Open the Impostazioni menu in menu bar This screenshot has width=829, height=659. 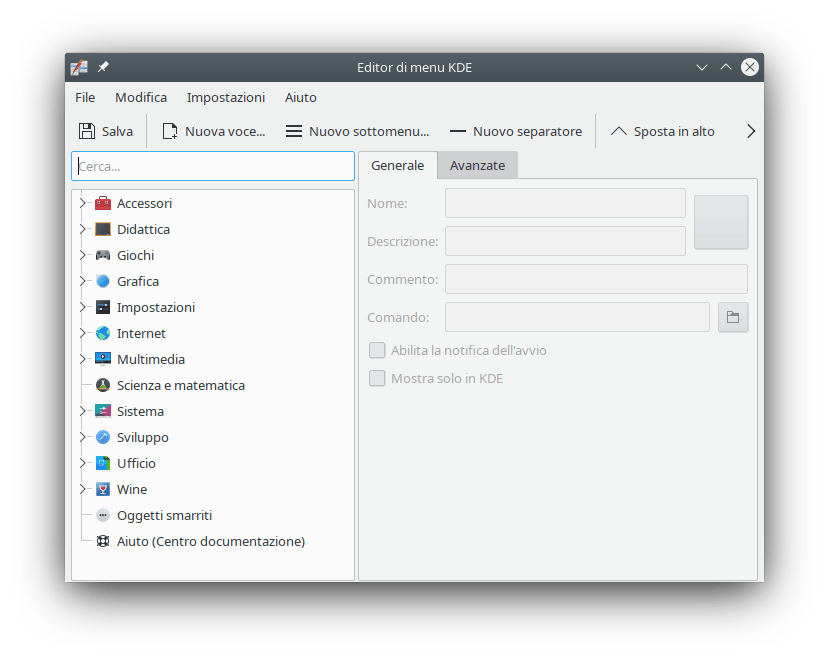[226, 97]
